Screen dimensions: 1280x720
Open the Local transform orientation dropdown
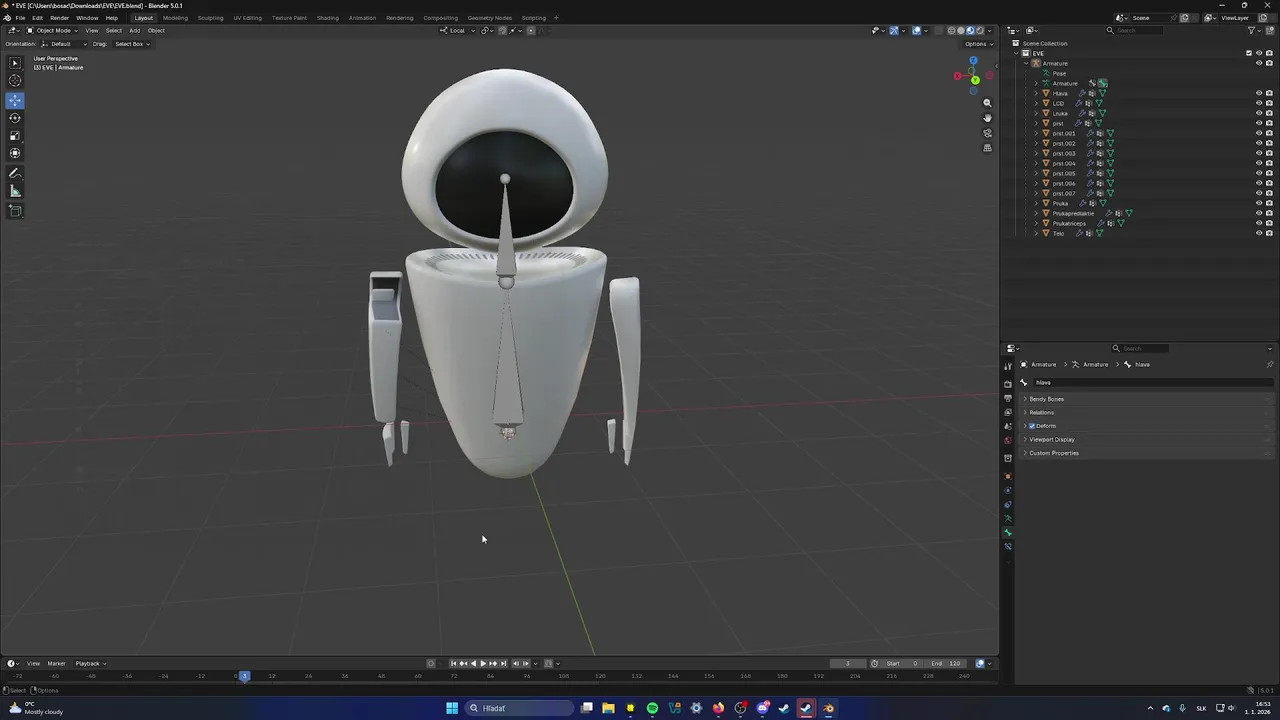pos(457,30)
